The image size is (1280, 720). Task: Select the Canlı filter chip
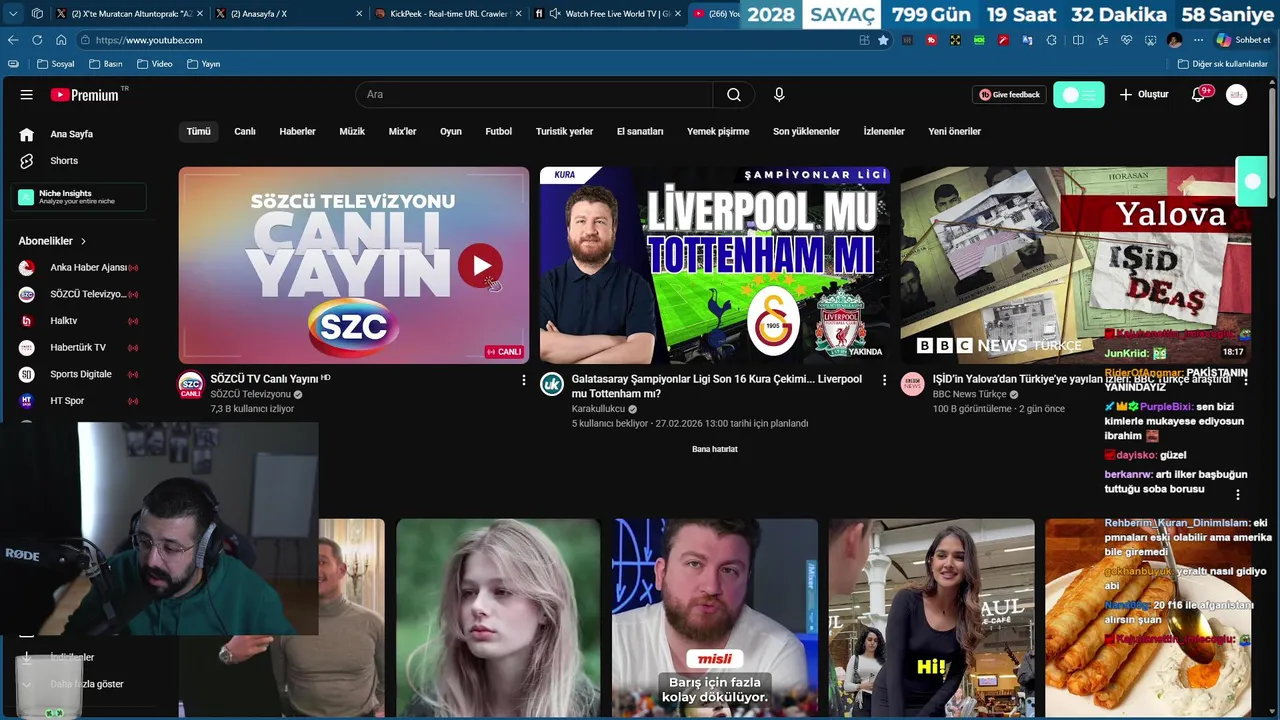[x=245, y=131]
